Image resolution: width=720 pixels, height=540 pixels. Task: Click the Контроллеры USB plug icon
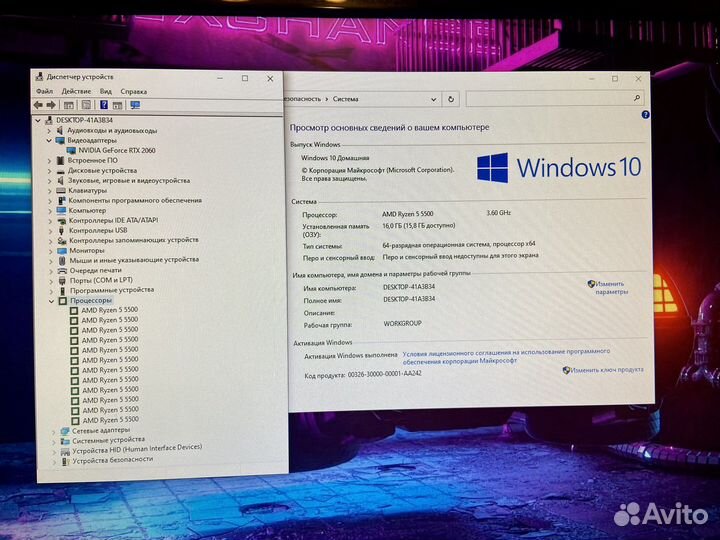tap(62, 230)
